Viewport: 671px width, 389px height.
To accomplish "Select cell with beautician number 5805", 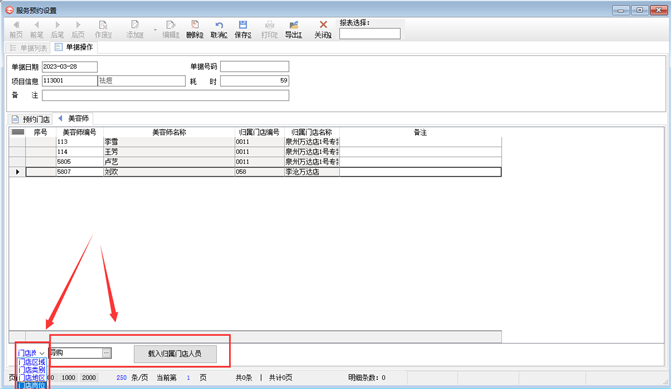I will coord(80,162).
